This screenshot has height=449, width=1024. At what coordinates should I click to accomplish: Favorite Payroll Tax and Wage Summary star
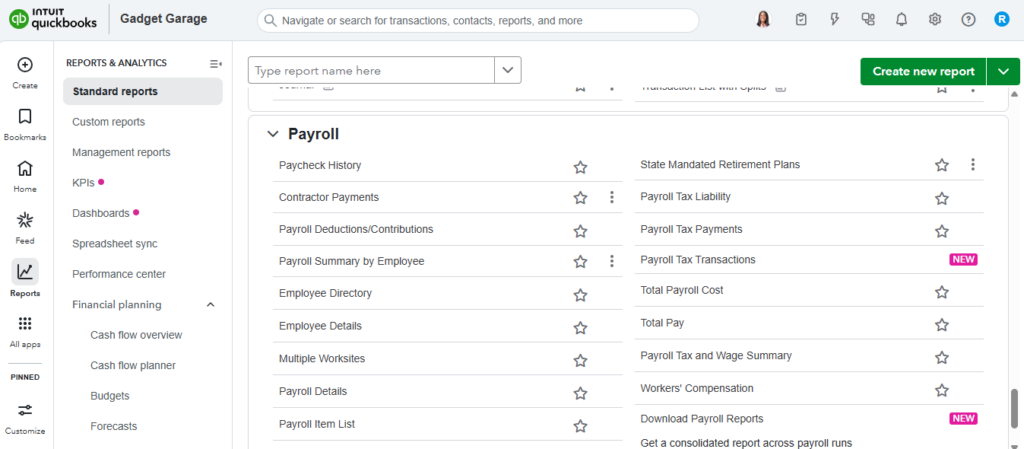click(942, 357)
